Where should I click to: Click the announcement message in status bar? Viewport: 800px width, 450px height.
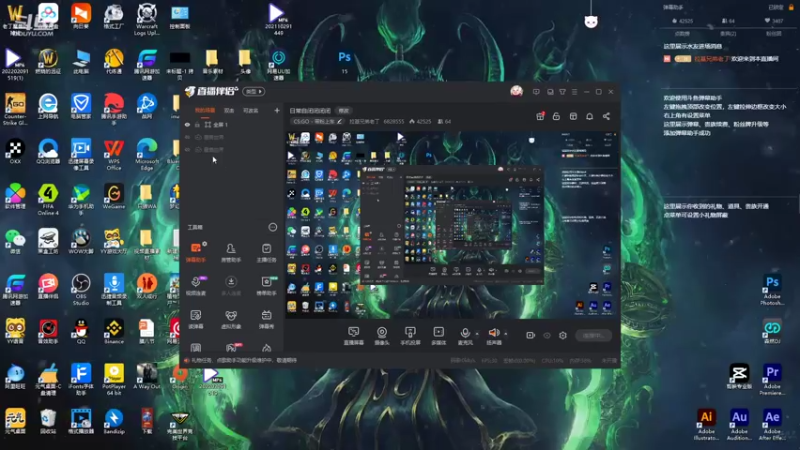pyautogui.click(x=244, y=360)
